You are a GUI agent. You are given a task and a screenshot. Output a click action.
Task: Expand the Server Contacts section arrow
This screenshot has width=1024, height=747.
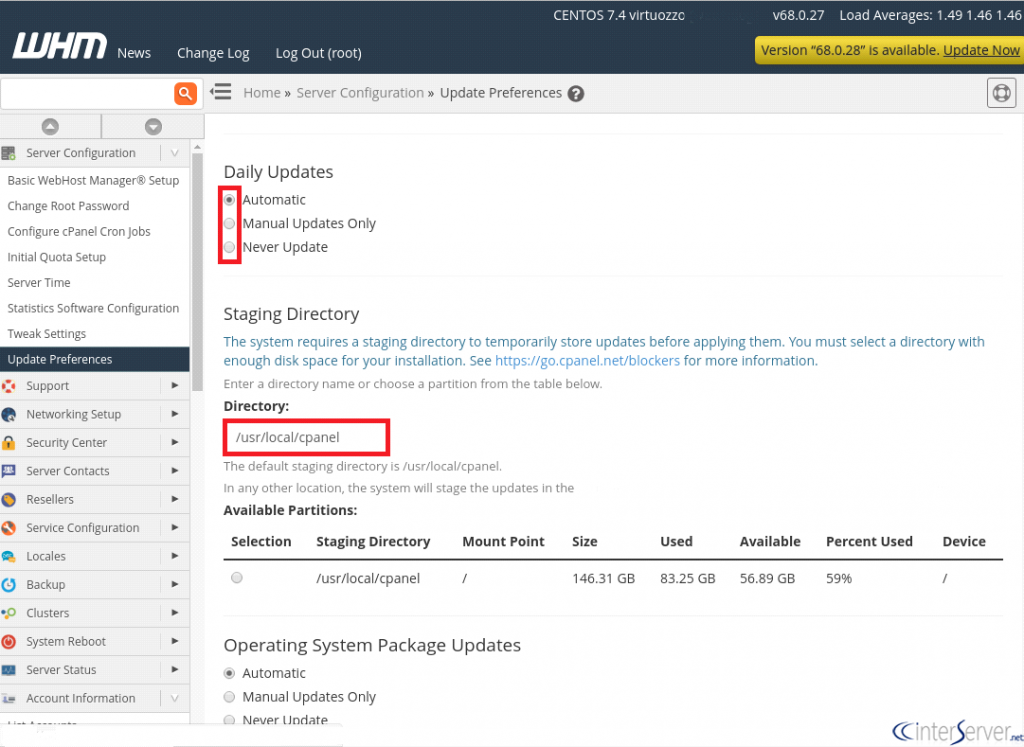coord(174,471)
